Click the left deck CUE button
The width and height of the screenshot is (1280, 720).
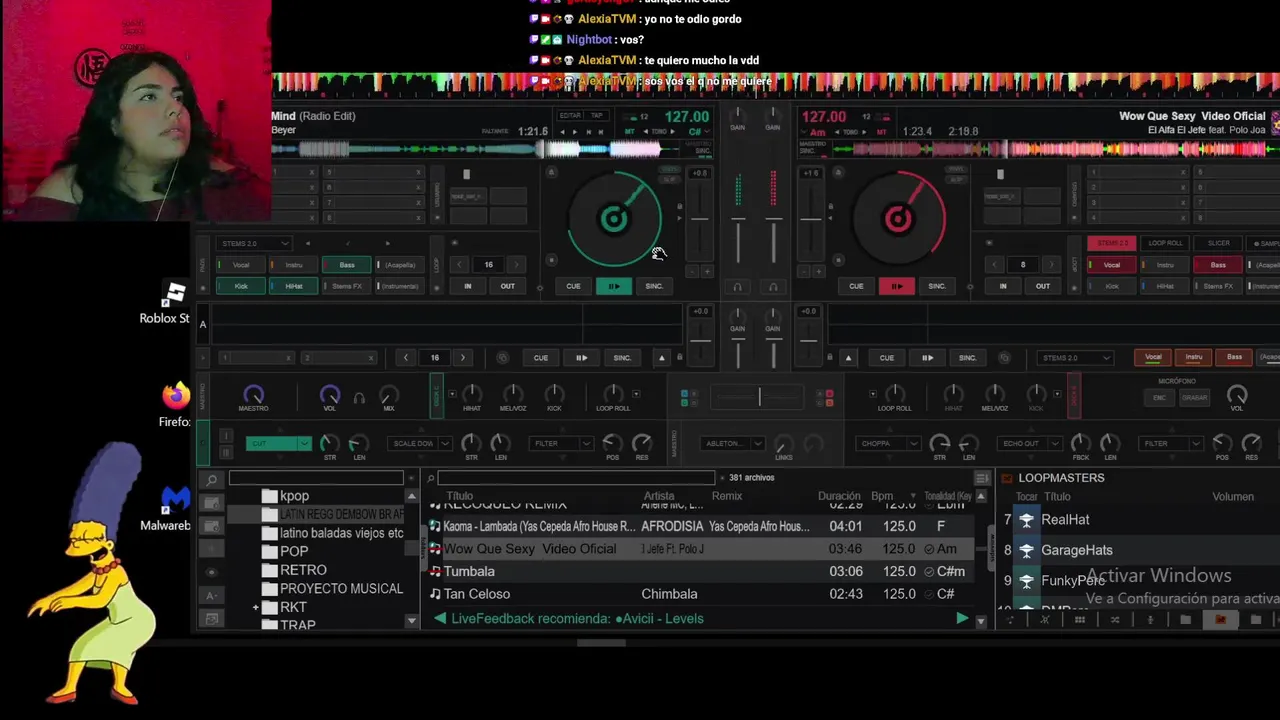[x=573, y=286]
